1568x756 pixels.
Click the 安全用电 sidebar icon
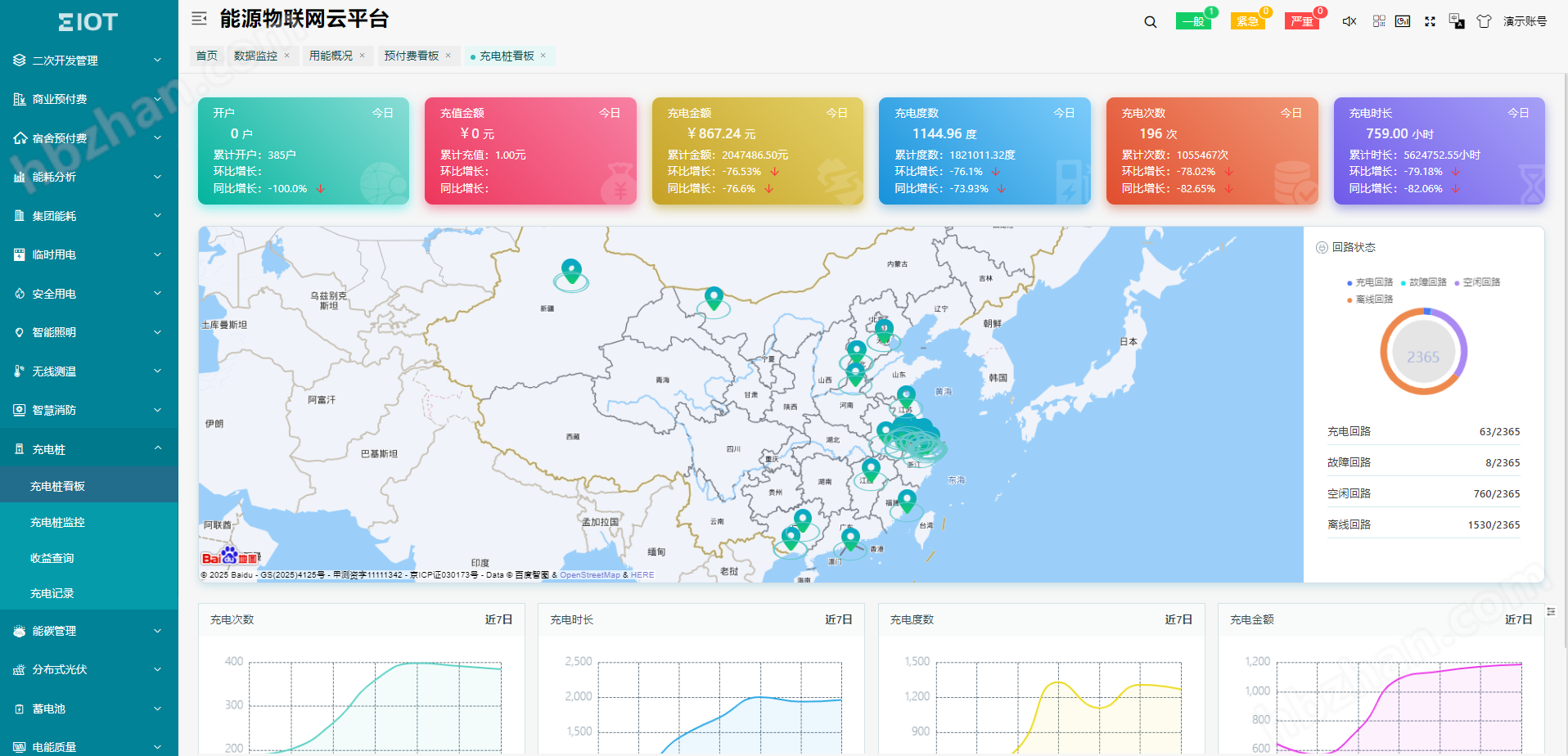(20, 294)
